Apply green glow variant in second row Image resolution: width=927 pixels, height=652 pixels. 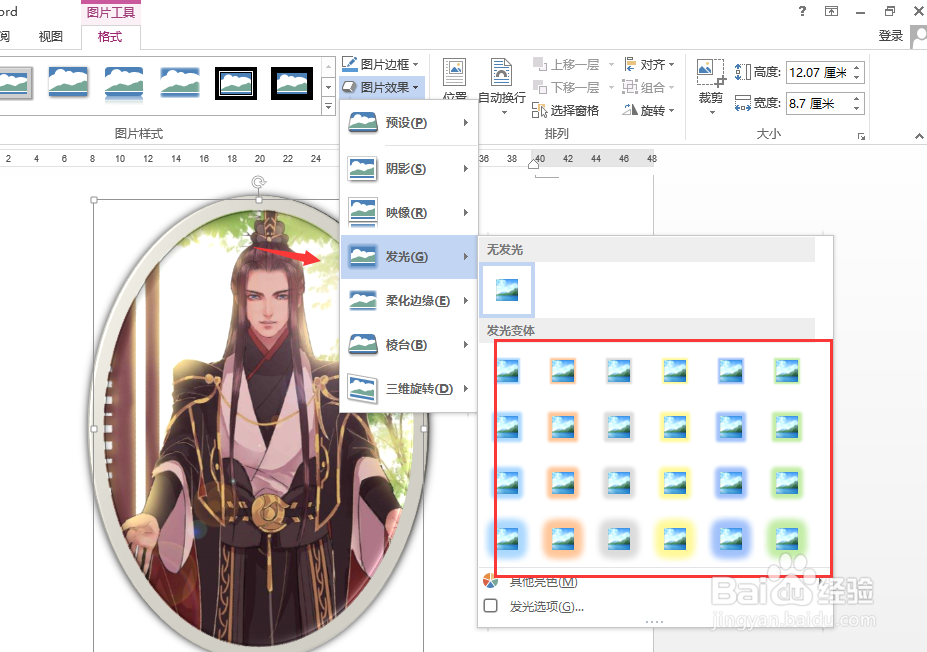click(x=787, y=427)
